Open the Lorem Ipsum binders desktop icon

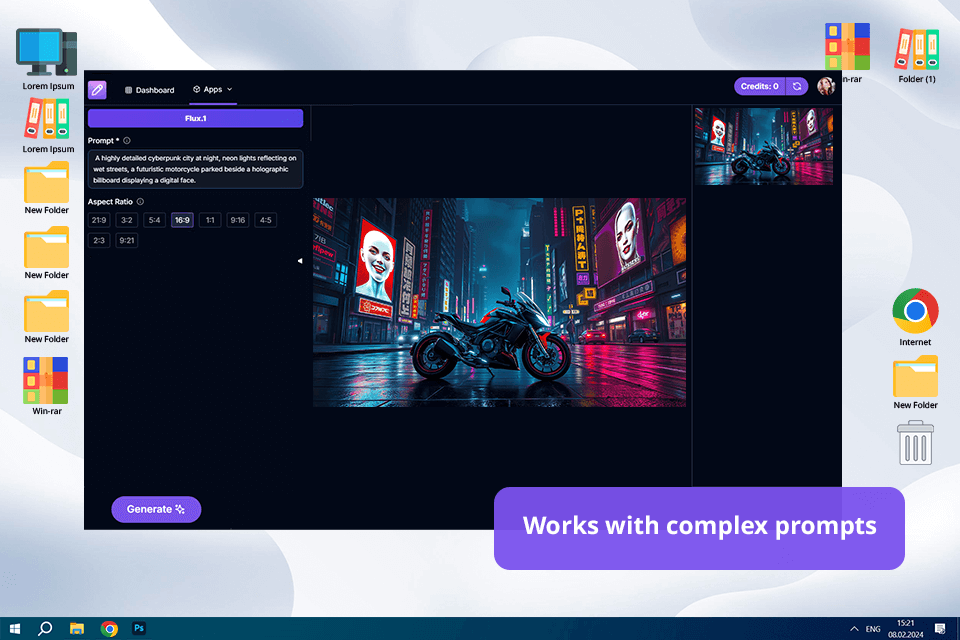(x=48, y=126)
